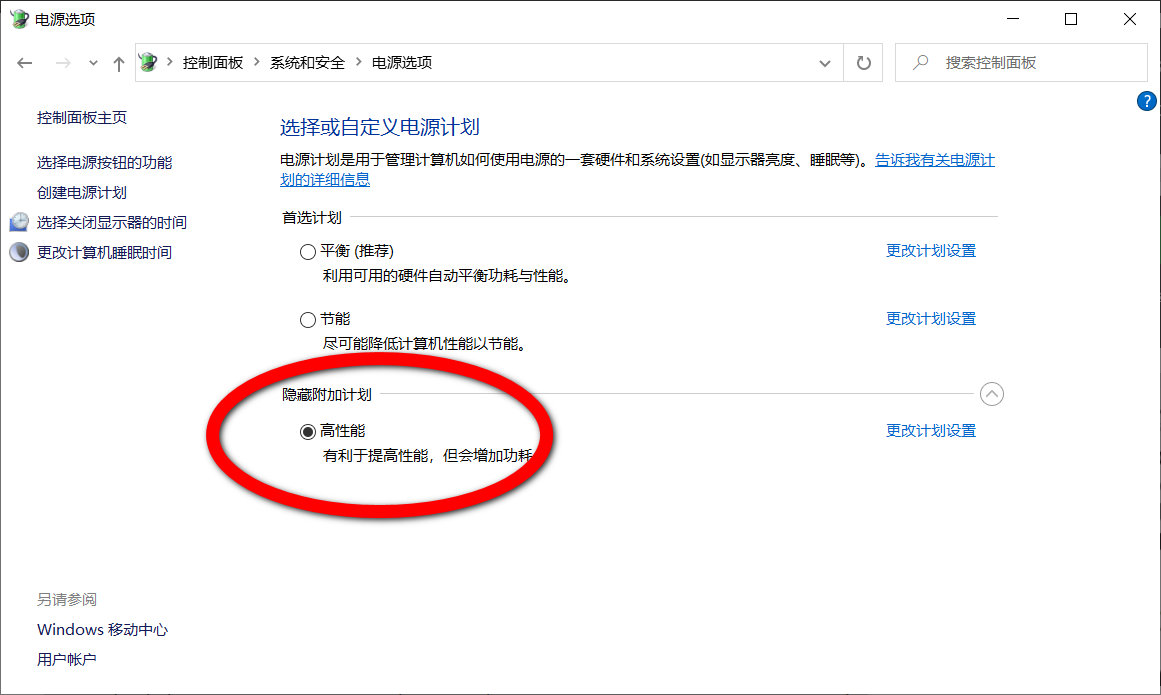Open help via the blue question mark icon
Viewport: 1161px width, 695px height.
[1146, 101]
